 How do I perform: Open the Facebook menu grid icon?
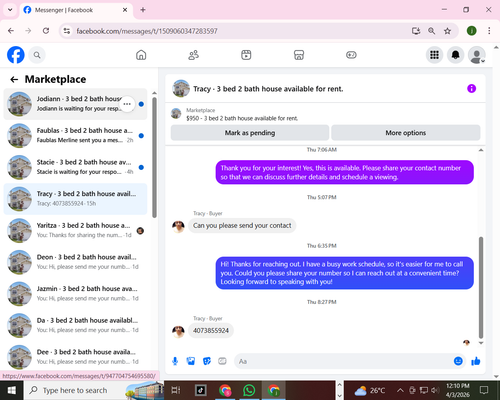434,55
